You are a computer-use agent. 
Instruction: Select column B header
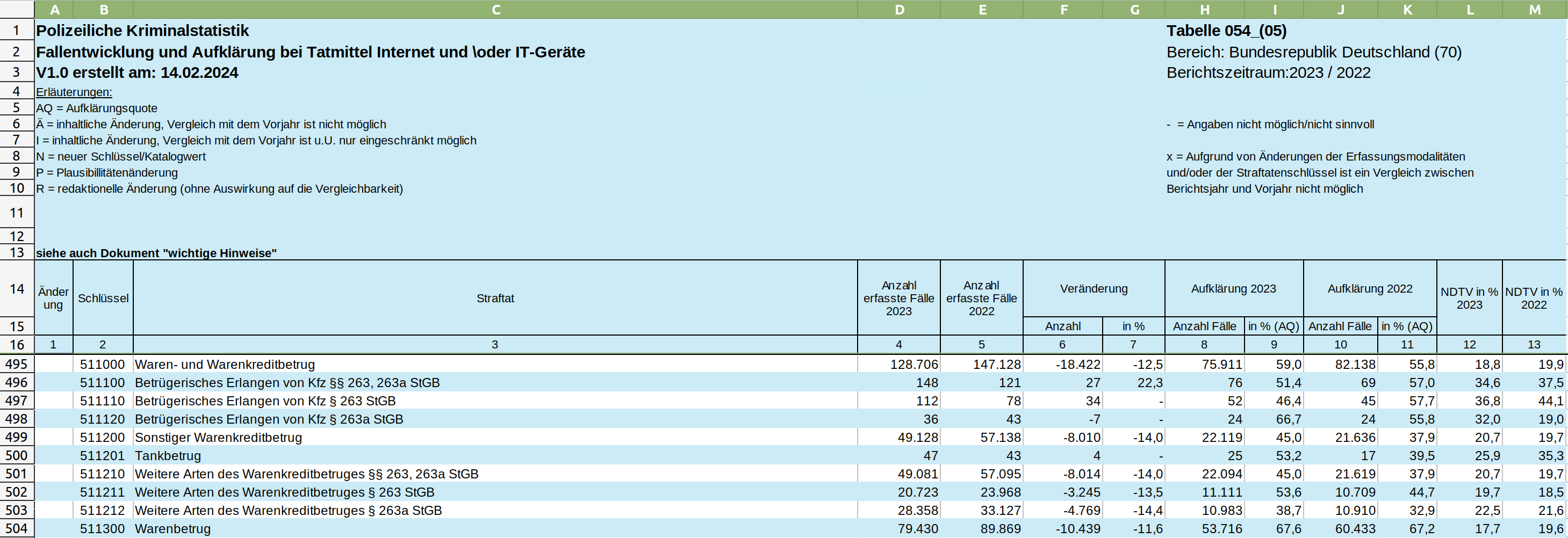click(103, 10)
